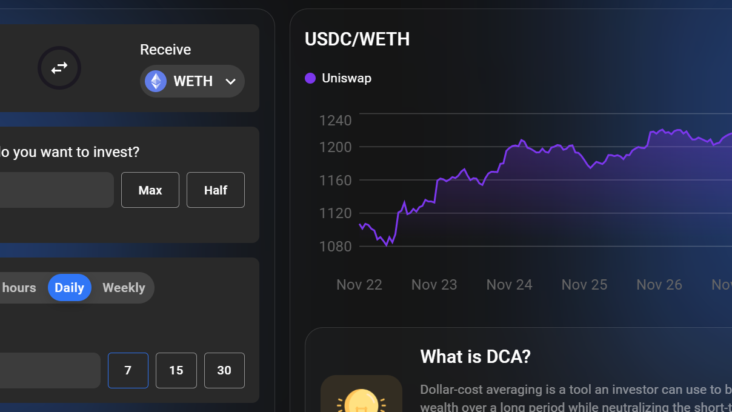
Task: Click the Nov 24 date on chart axis
Action: (509, 285)
